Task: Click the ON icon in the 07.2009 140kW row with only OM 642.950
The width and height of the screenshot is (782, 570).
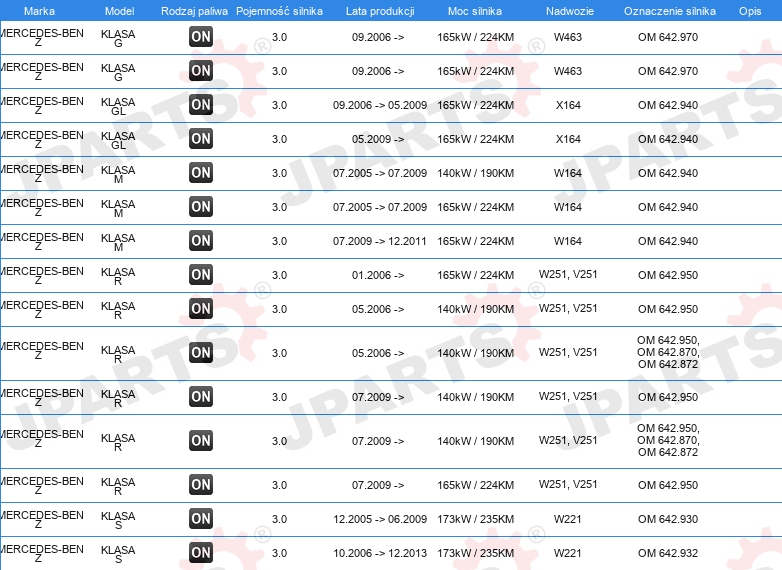Action: 201,396
